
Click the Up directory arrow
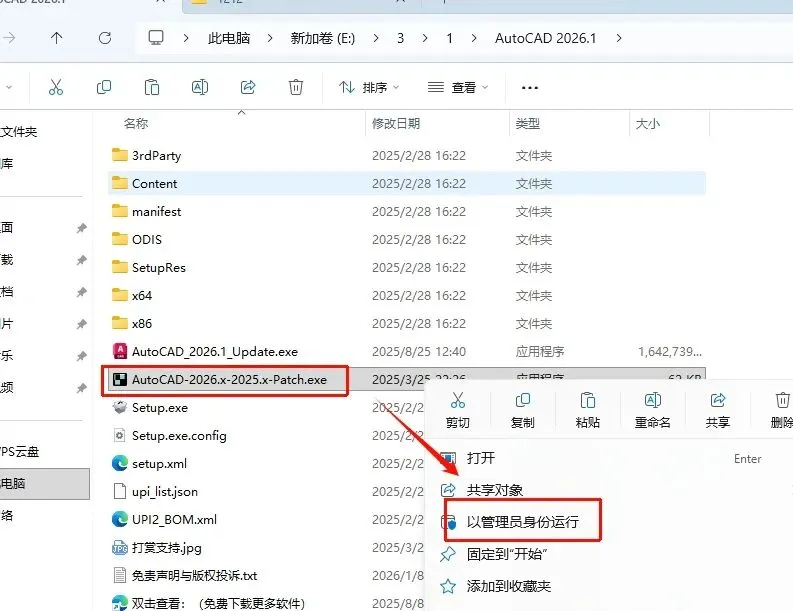pos(56,38)
